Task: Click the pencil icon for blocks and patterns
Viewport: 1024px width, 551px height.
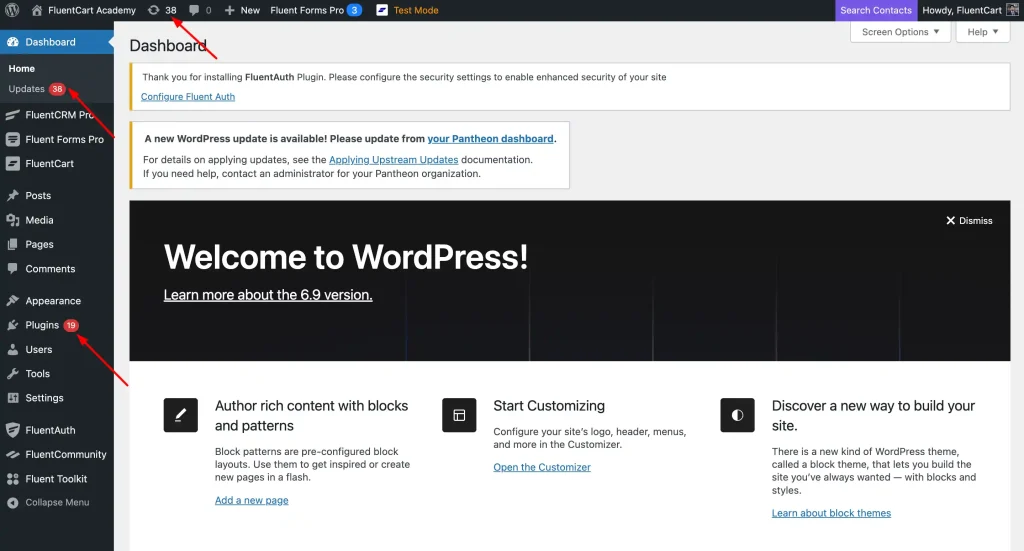Action: pos(181,415)
